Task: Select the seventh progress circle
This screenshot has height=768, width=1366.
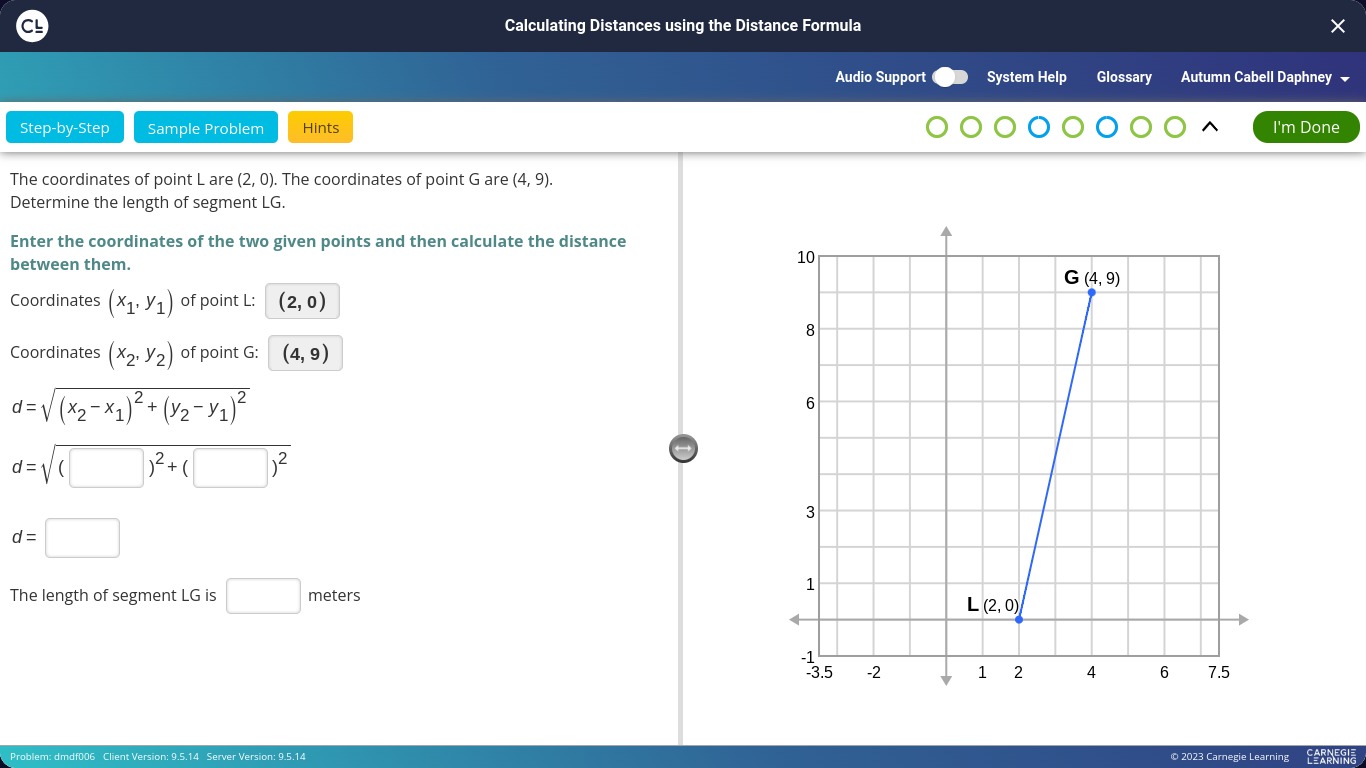Action: click(1141, 127)
